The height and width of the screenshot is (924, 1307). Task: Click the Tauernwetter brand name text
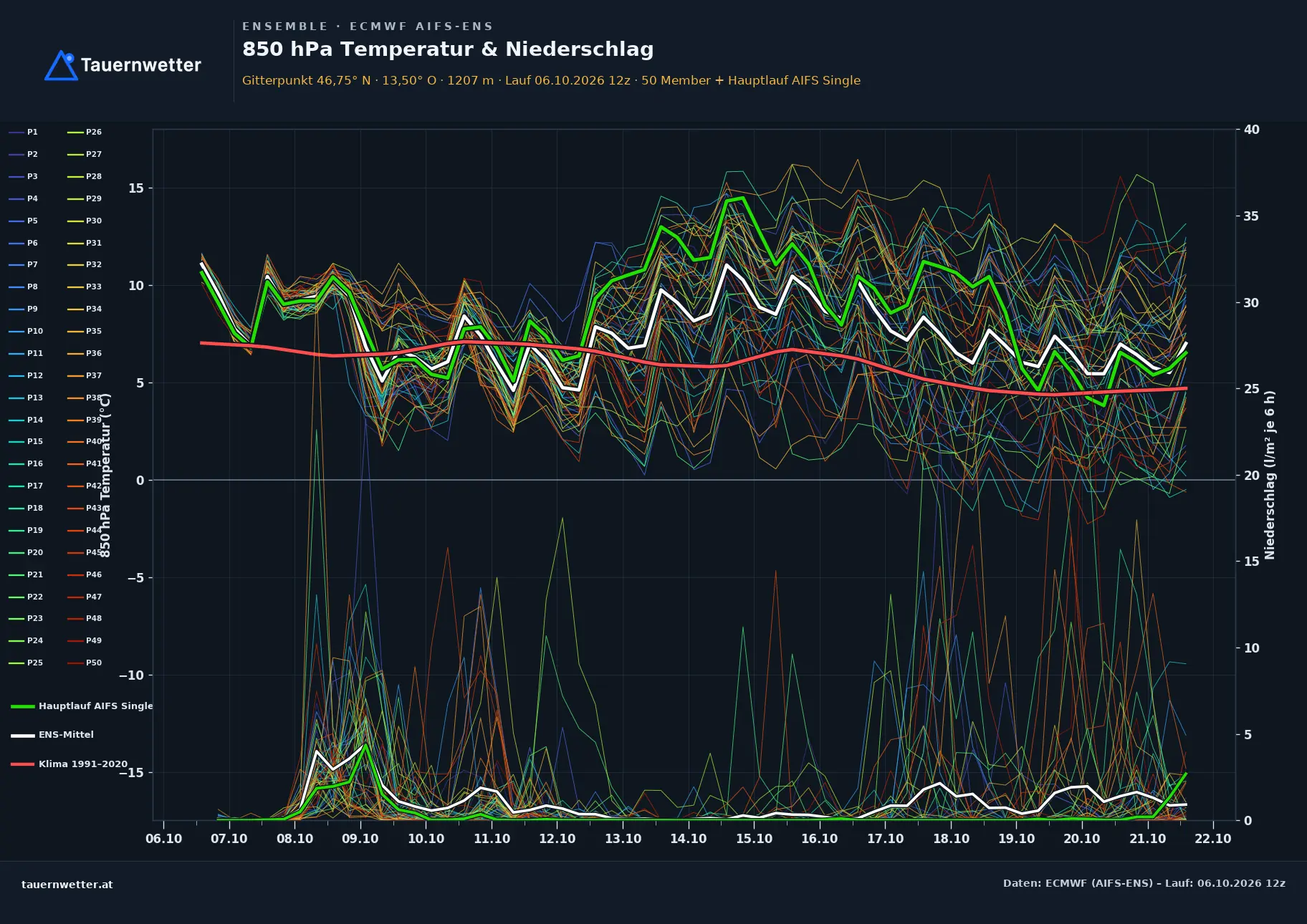(x=141, y=65)
